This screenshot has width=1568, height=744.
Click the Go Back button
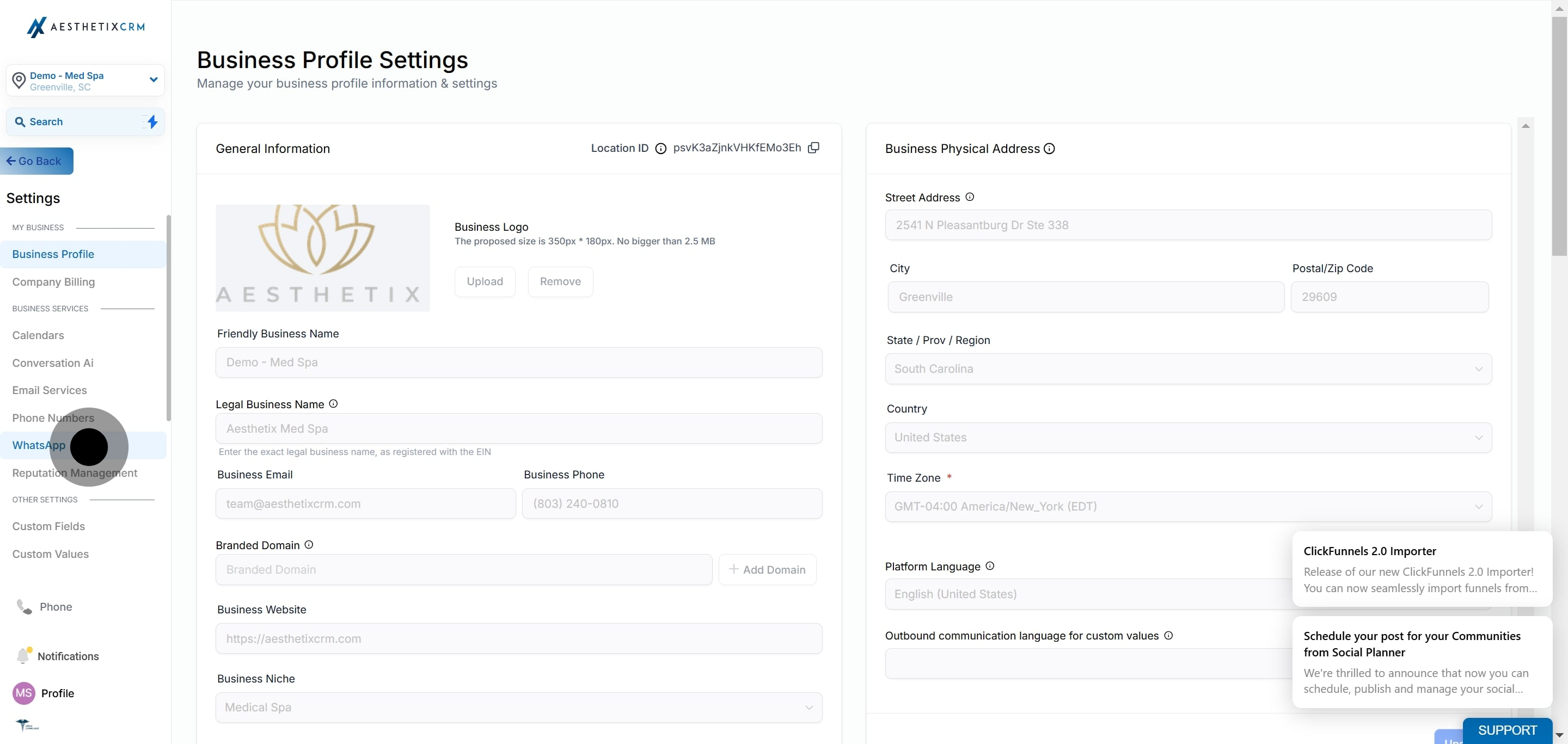36,161
